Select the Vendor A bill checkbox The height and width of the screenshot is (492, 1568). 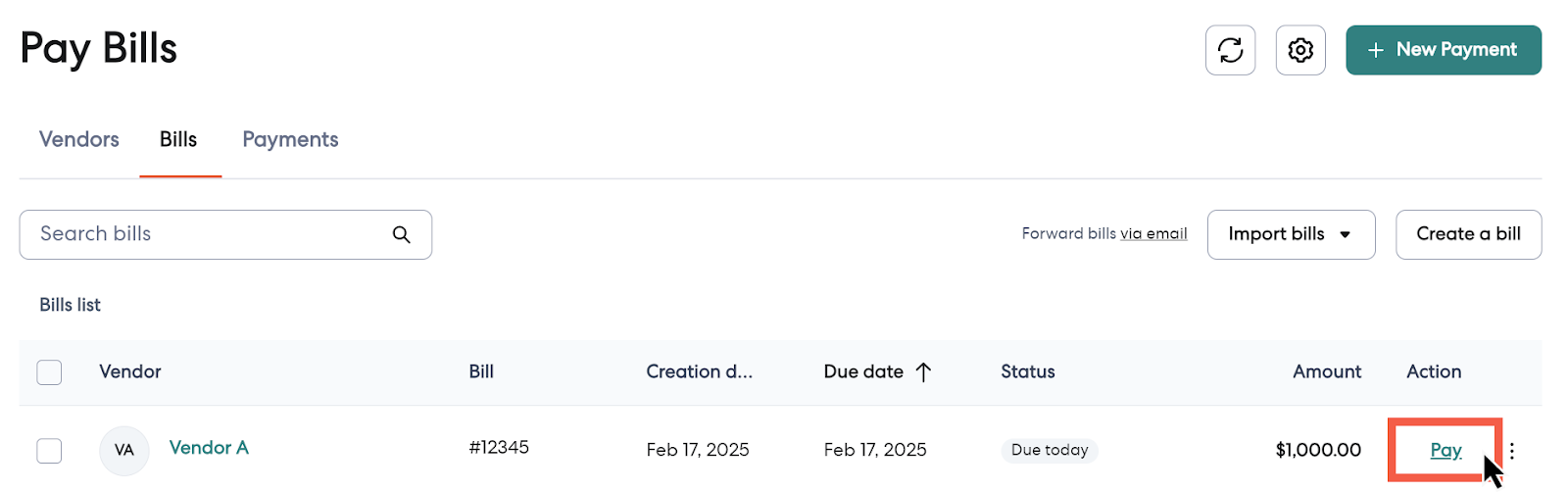pos(49,451)
